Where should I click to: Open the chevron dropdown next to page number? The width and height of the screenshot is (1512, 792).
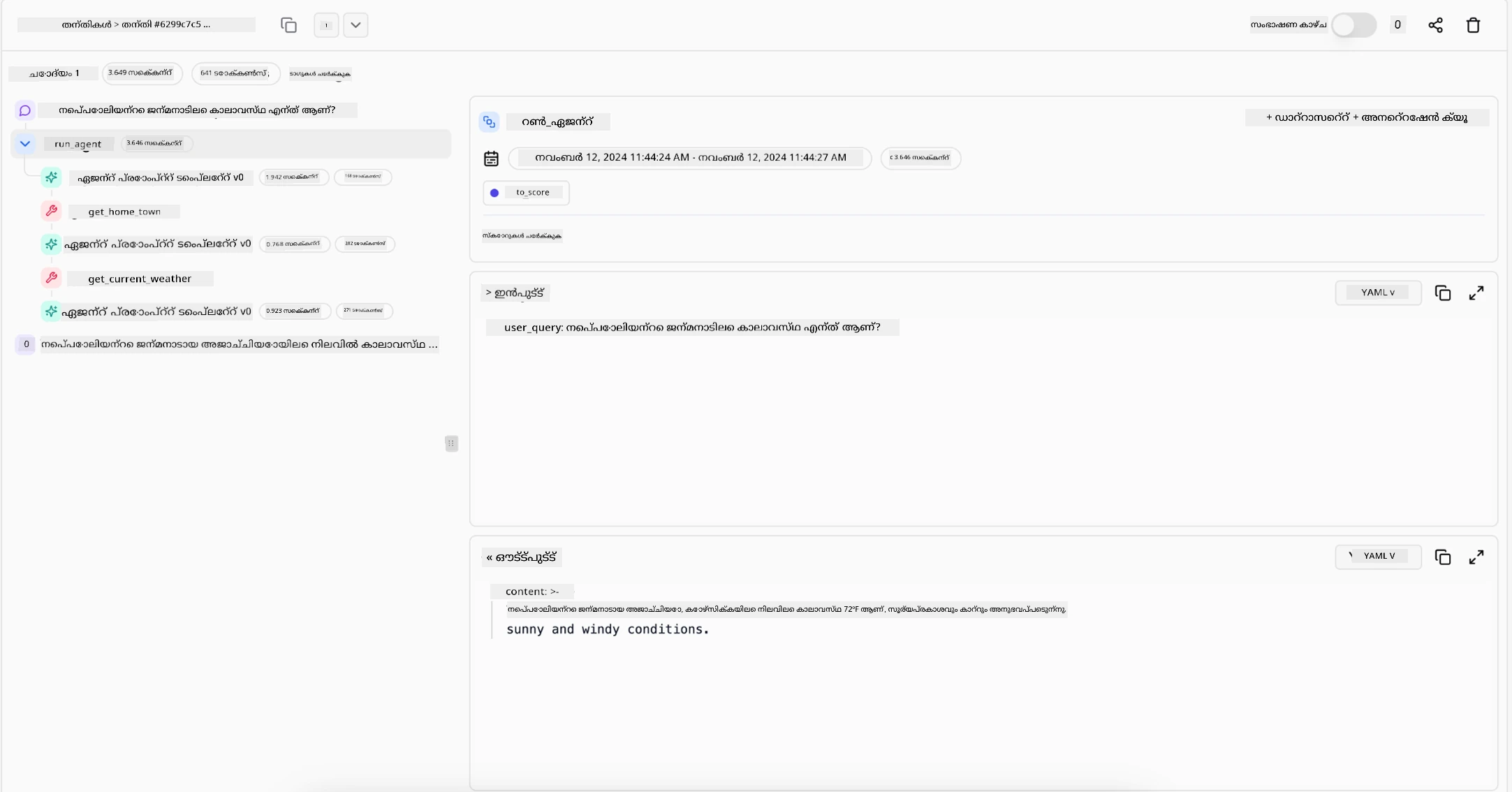pos(355,25)
